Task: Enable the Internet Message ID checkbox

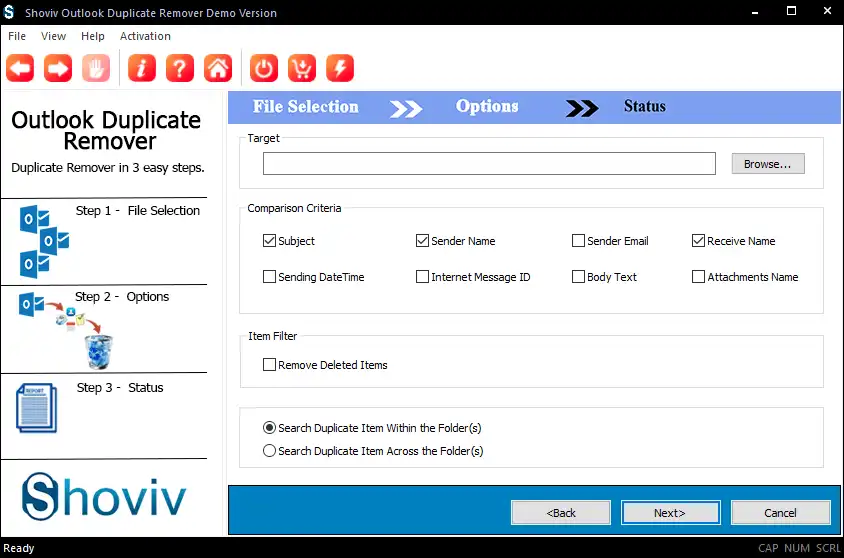Action: (x=422, y=277)
